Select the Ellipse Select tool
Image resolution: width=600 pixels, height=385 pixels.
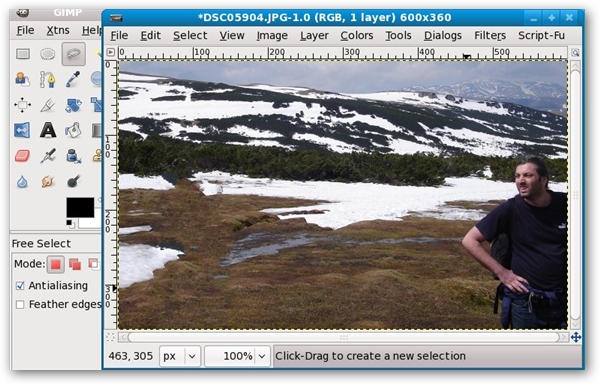47,54
